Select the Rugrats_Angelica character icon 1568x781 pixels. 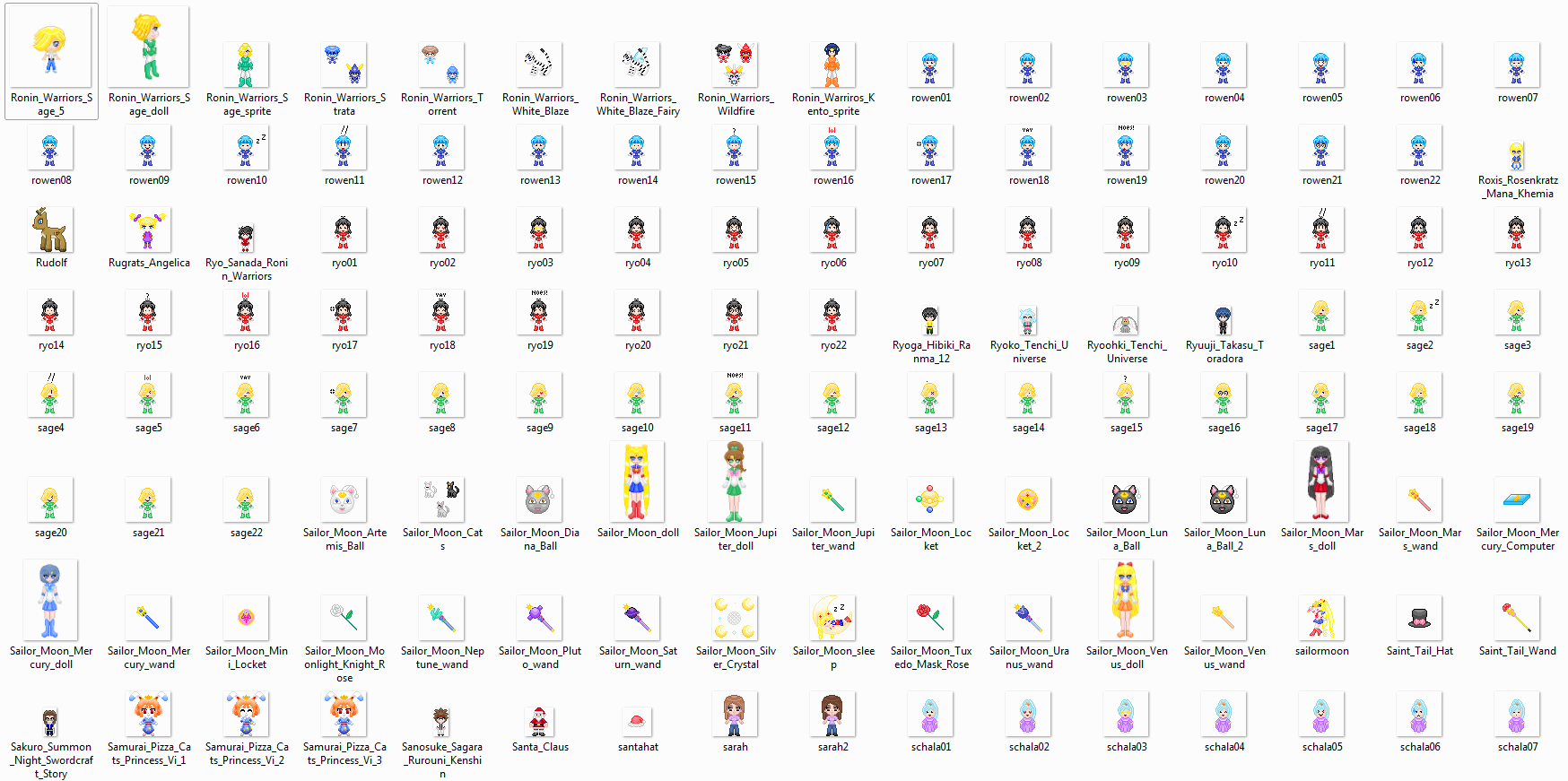pyautogui.click(x=148, y=230)
